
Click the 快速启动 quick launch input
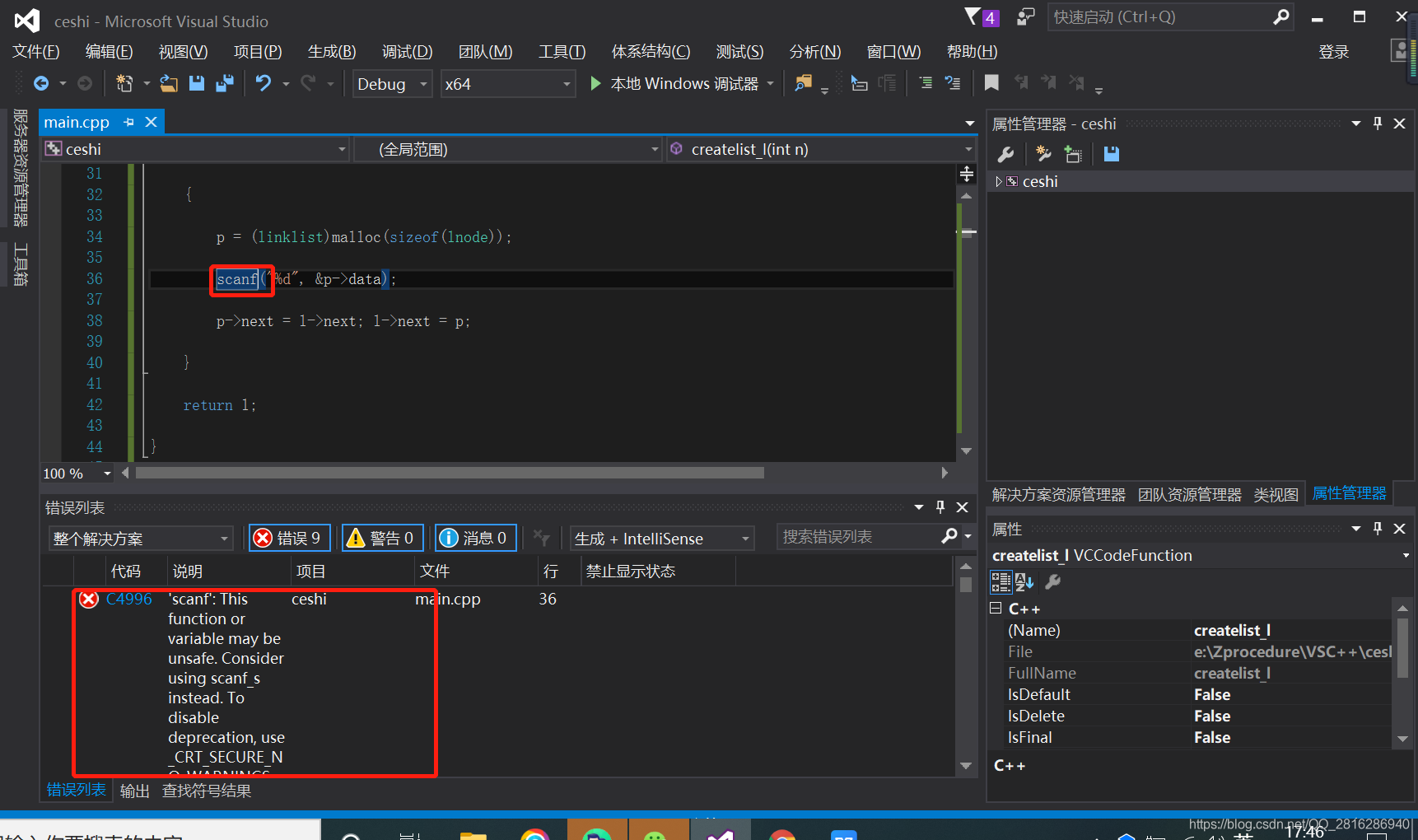coord(1161,17)
